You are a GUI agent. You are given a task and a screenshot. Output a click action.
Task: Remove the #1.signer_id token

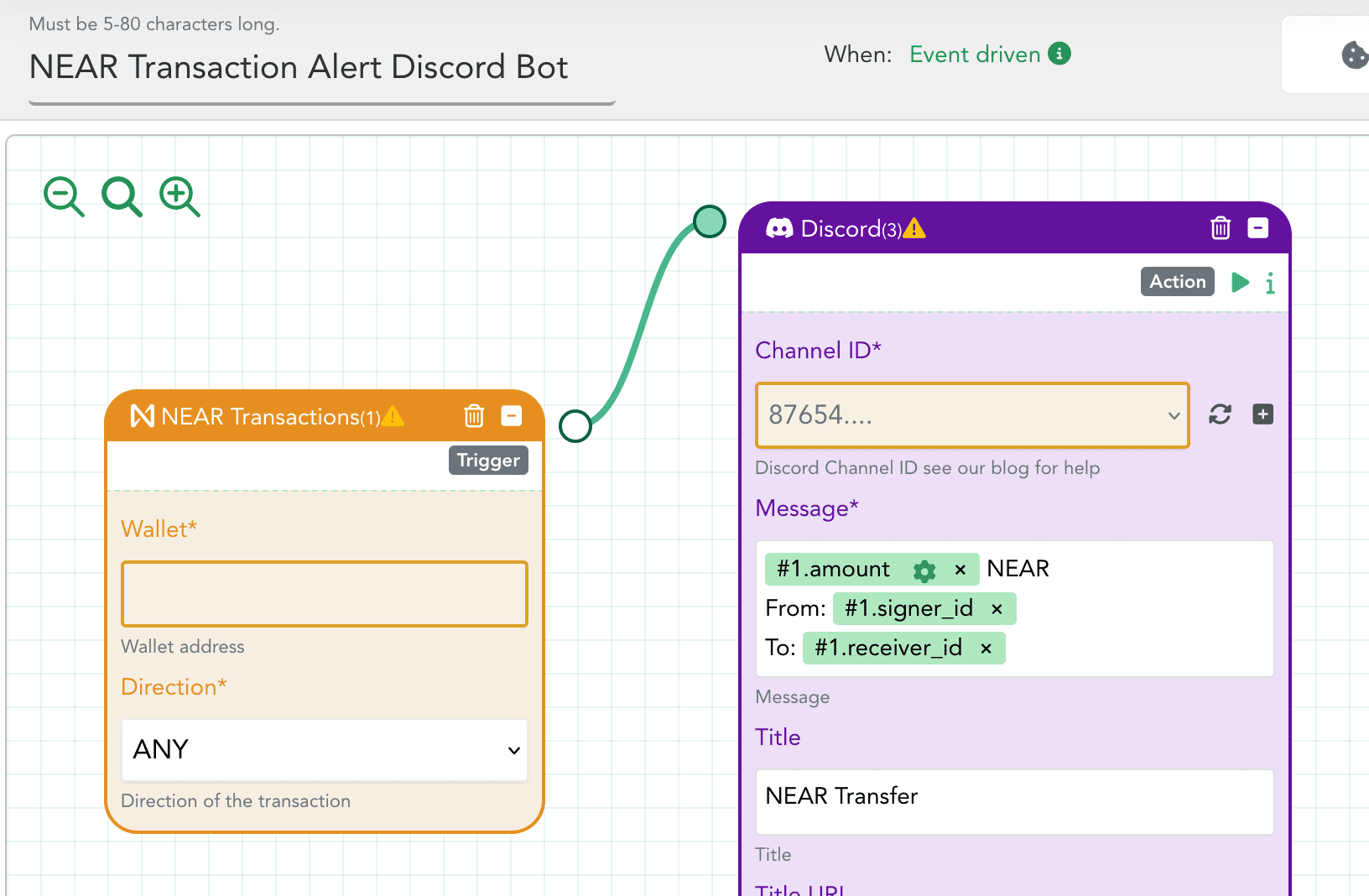[x=997, y=609]
